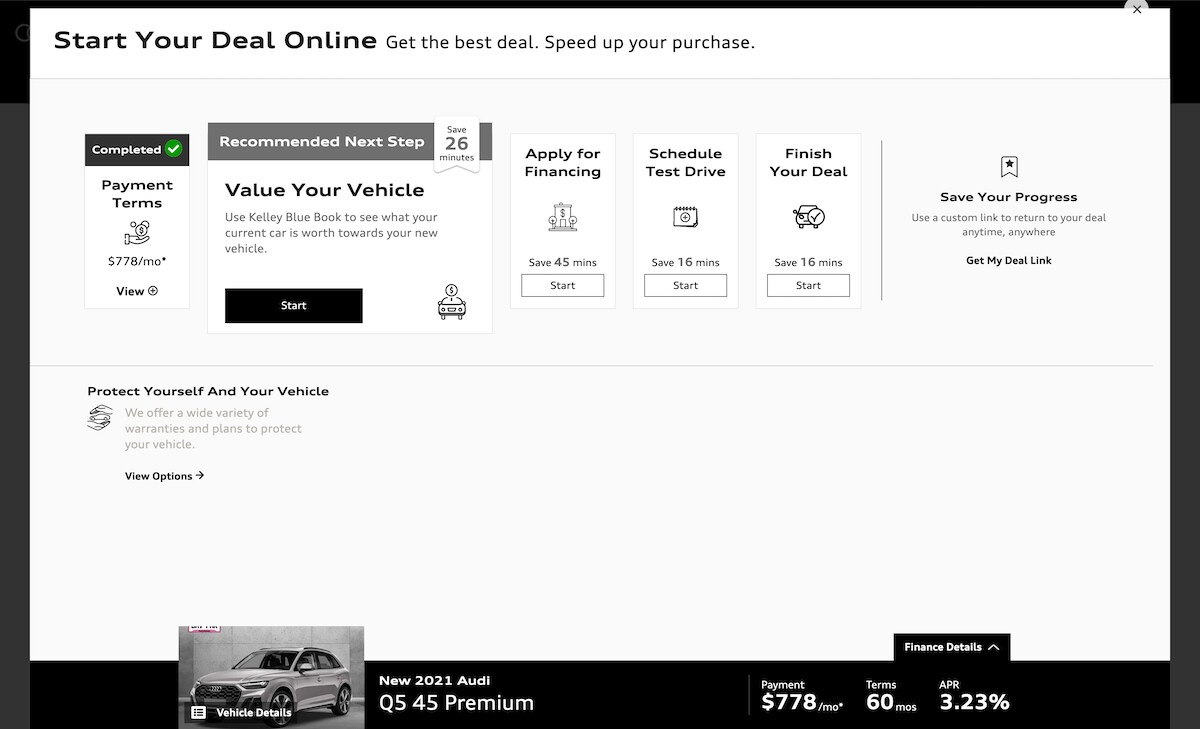Click the 60 mos terms value
This screenshot has width=1200, height=729.
click(x=891, y=702)
